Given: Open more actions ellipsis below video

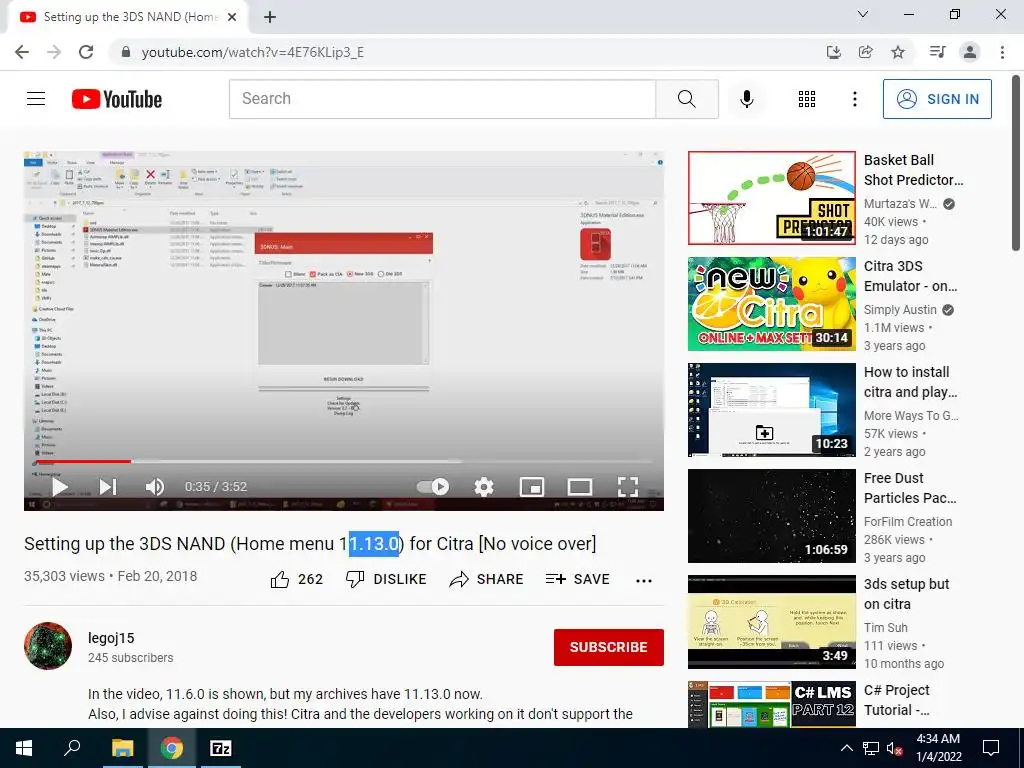Looking at the screenshot, I should (x=644, y=580).
